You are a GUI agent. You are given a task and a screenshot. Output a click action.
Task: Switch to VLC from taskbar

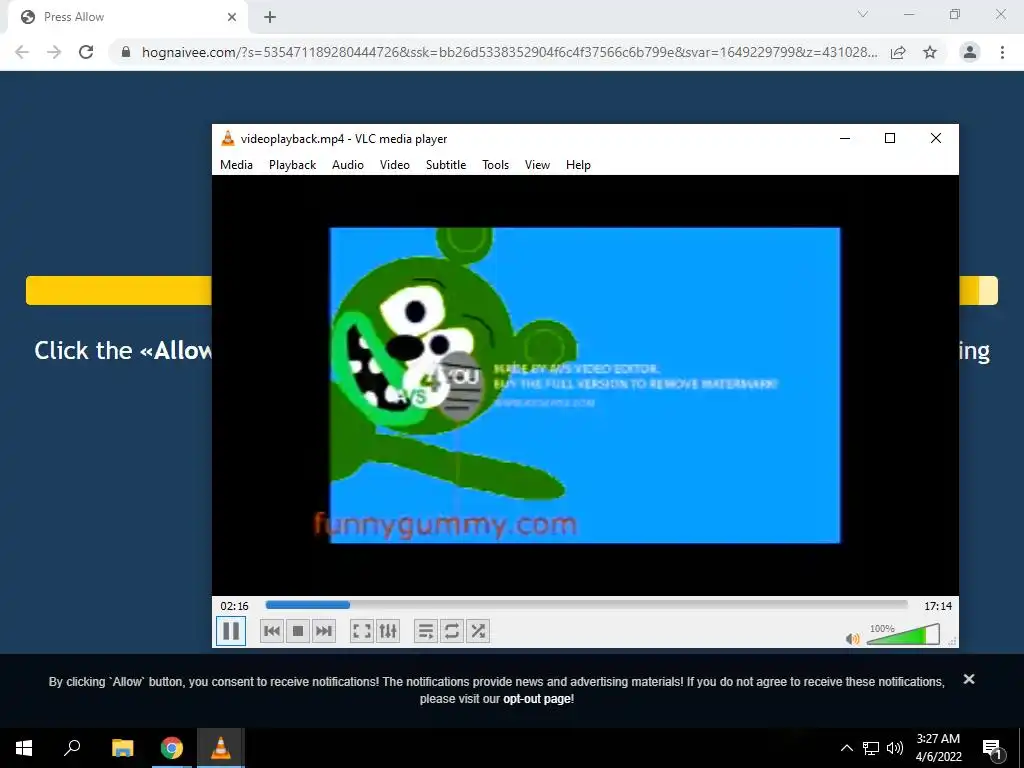(x=221, y=748)
